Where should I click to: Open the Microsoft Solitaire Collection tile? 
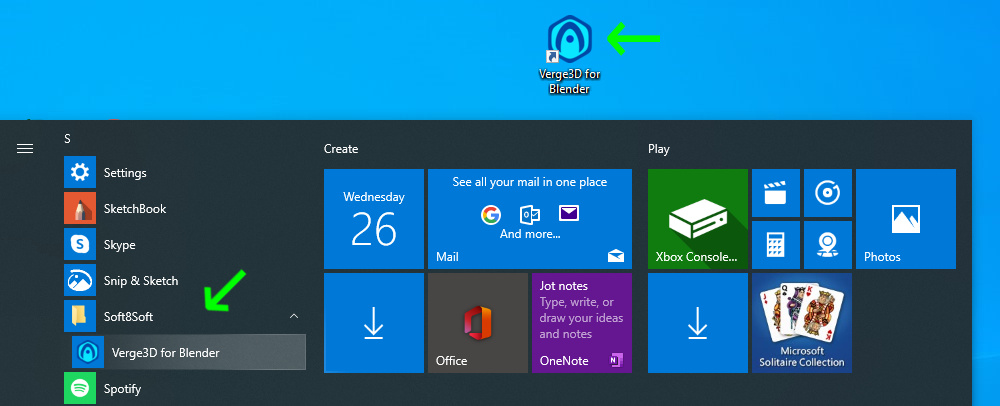click(802, 323)
